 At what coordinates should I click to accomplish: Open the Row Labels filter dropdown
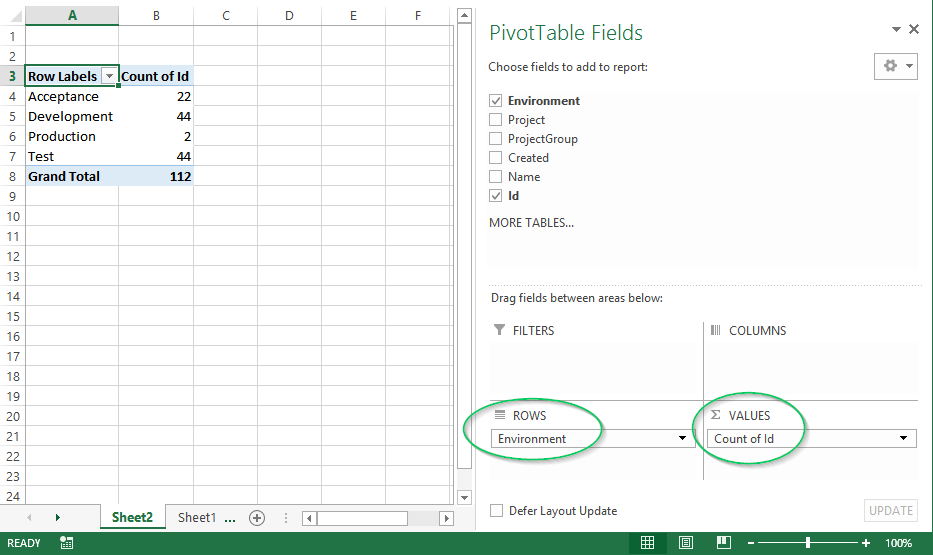[109, 77]
